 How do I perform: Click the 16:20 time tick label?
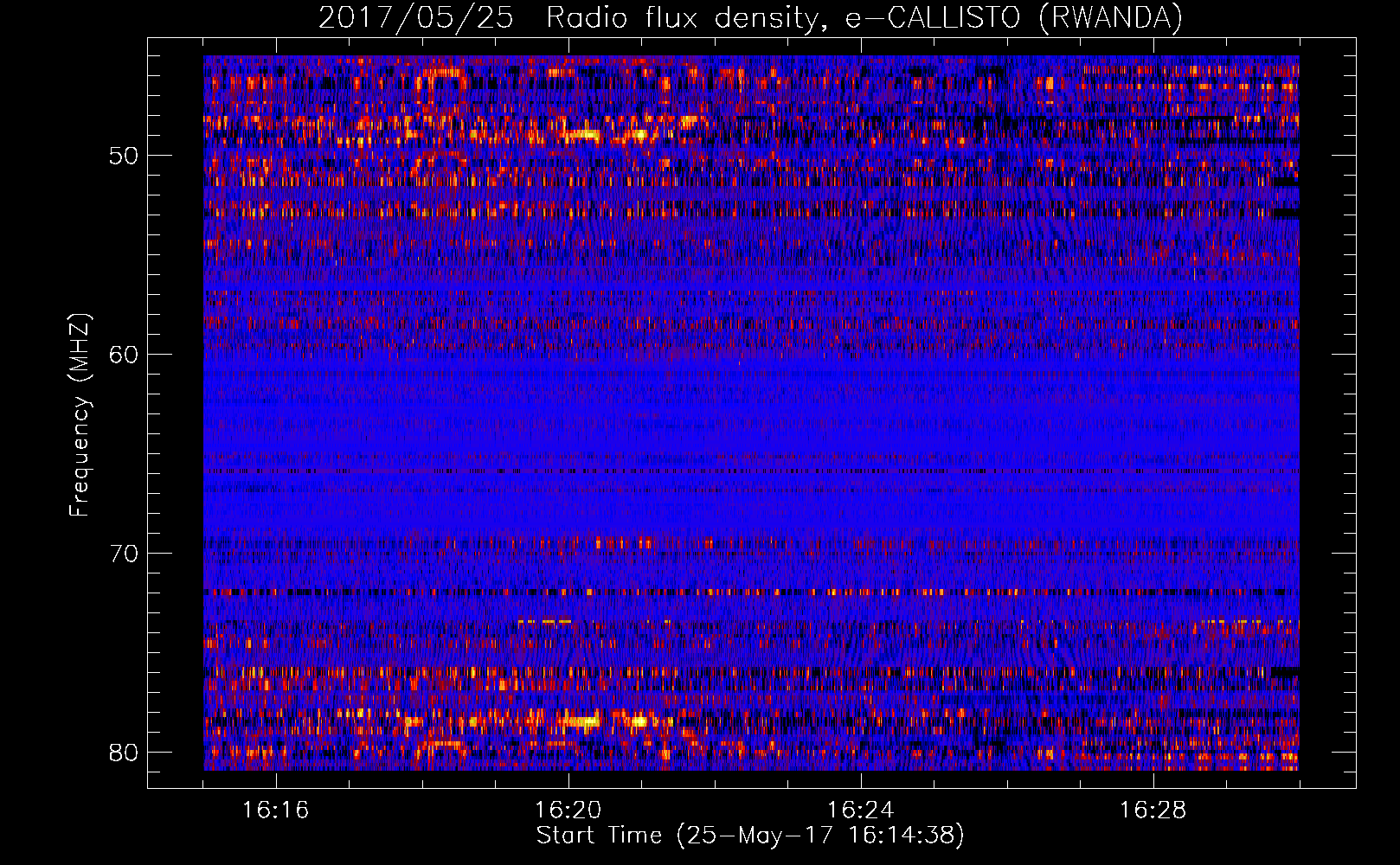point(568,811)
